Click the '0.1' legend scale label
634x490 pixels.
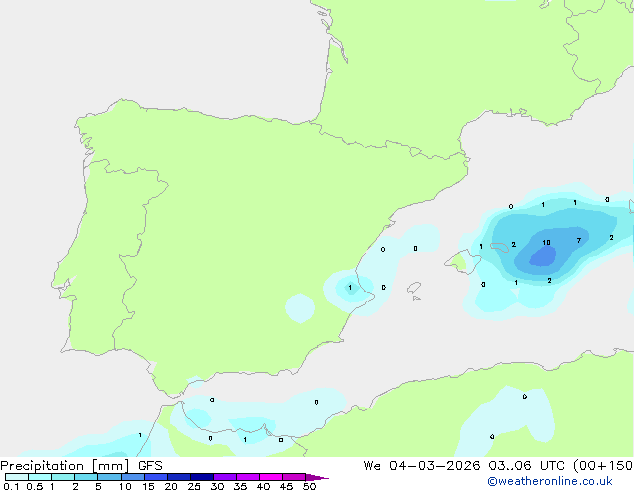11,486
